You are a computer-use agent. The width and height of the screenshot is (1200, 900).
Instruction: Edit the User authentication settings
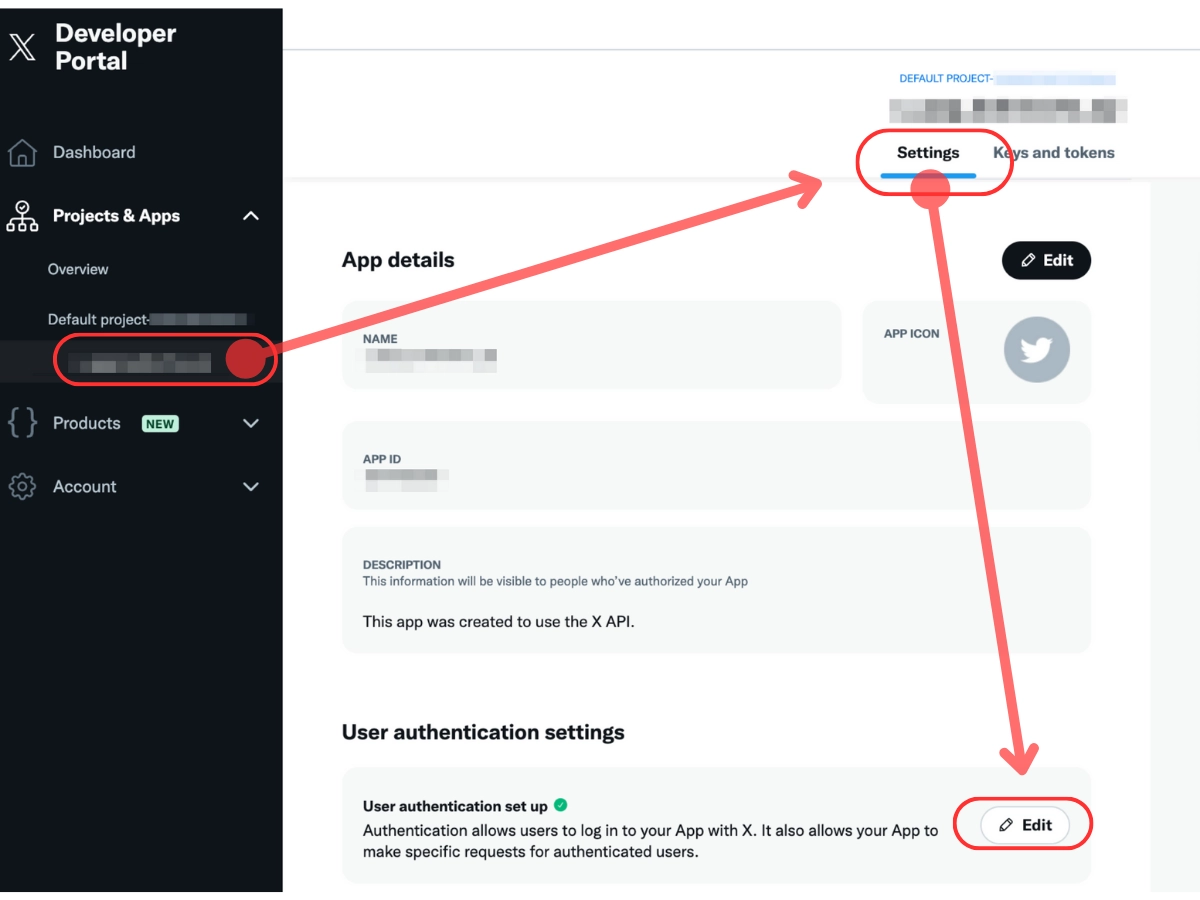coord(1025,825)
